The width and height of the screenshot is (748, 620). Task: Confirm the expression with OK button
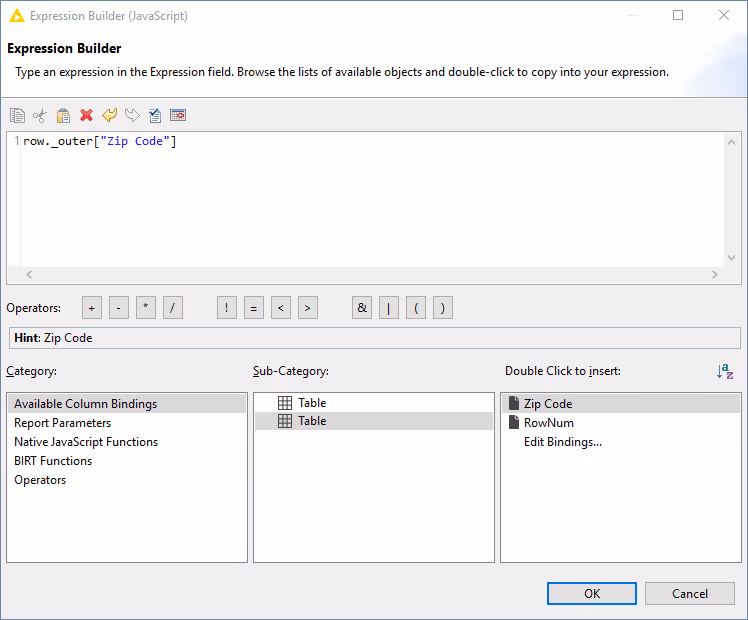click(x=592, y=593)
